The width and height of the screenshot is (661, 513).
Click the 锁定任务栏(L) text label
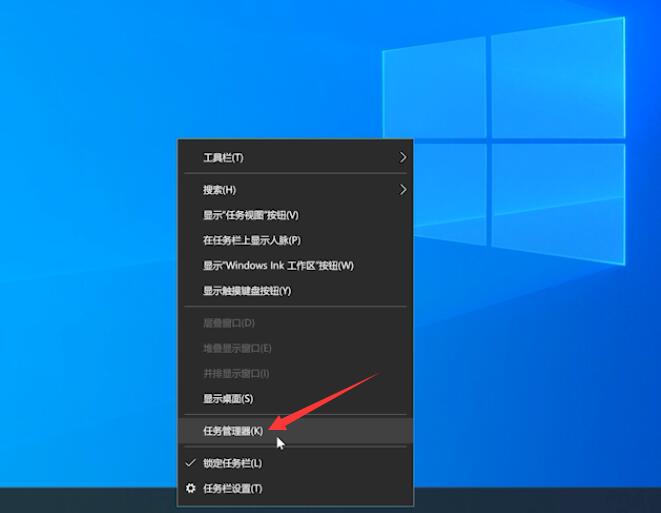[x=232, y=463]
